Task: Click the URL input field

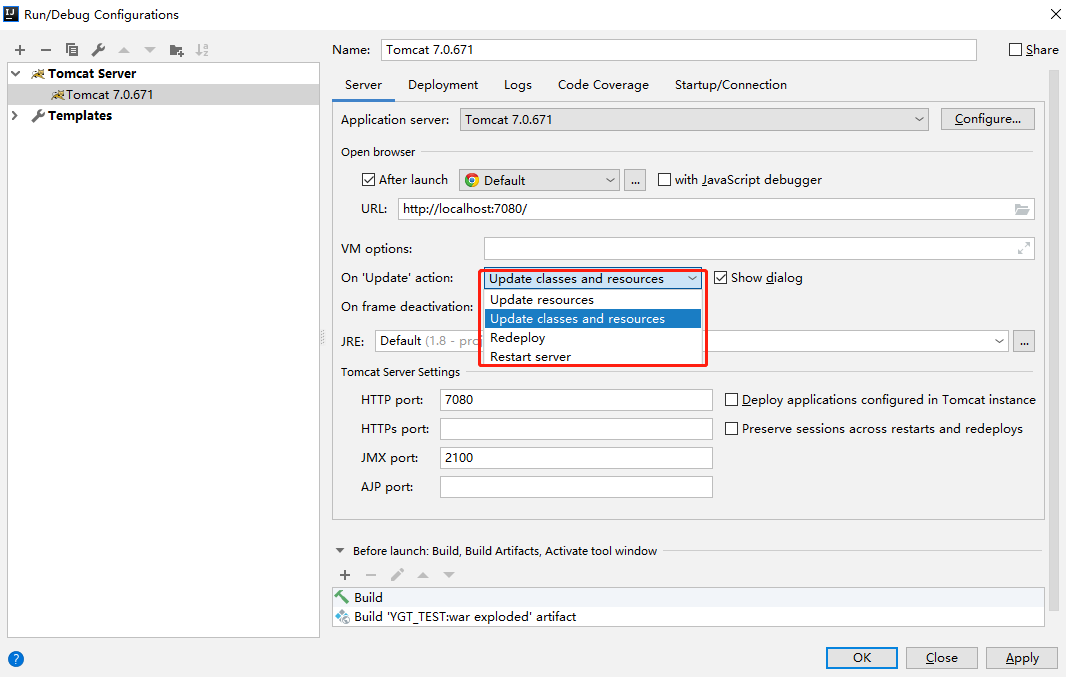Action: click(716, 209)
